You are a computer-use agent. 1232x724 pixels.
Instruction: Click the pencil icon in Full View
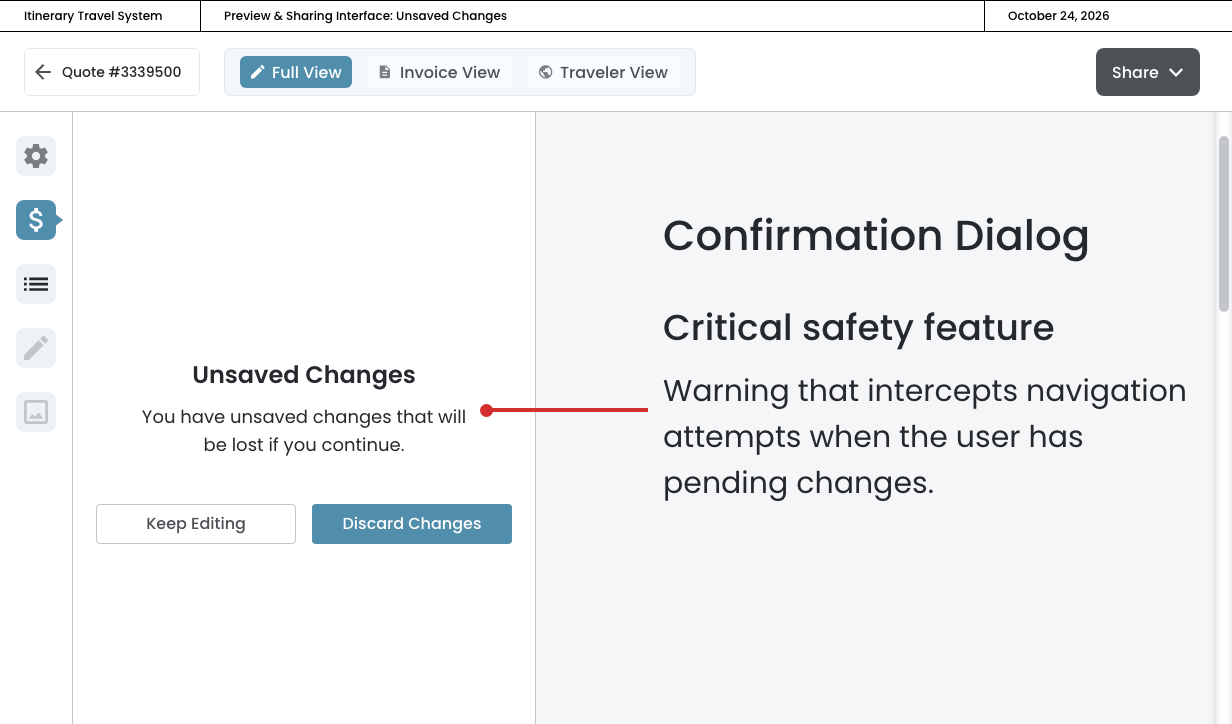(258, 72)
